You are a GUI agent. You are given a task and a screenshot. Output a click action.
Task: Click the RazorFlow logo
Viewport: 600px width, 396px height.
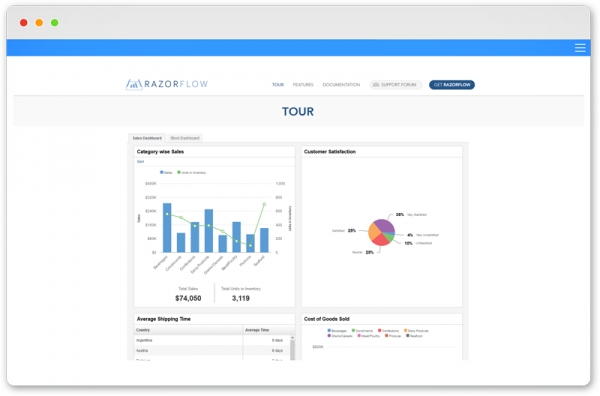(x=167, y=84)
